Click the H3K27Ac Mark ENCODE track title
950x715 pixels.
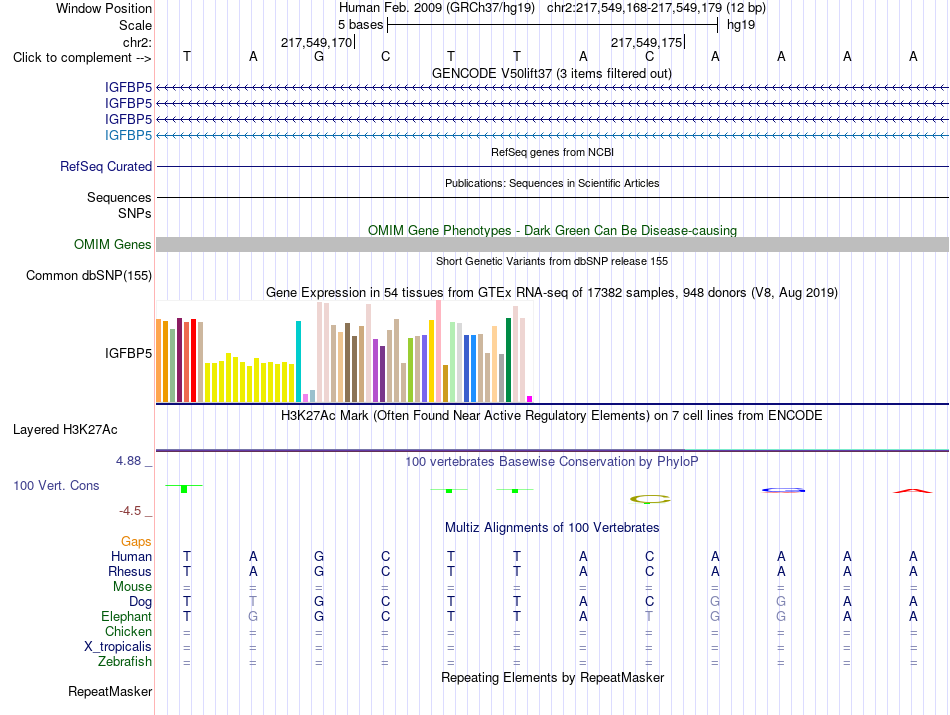[552, 416]
